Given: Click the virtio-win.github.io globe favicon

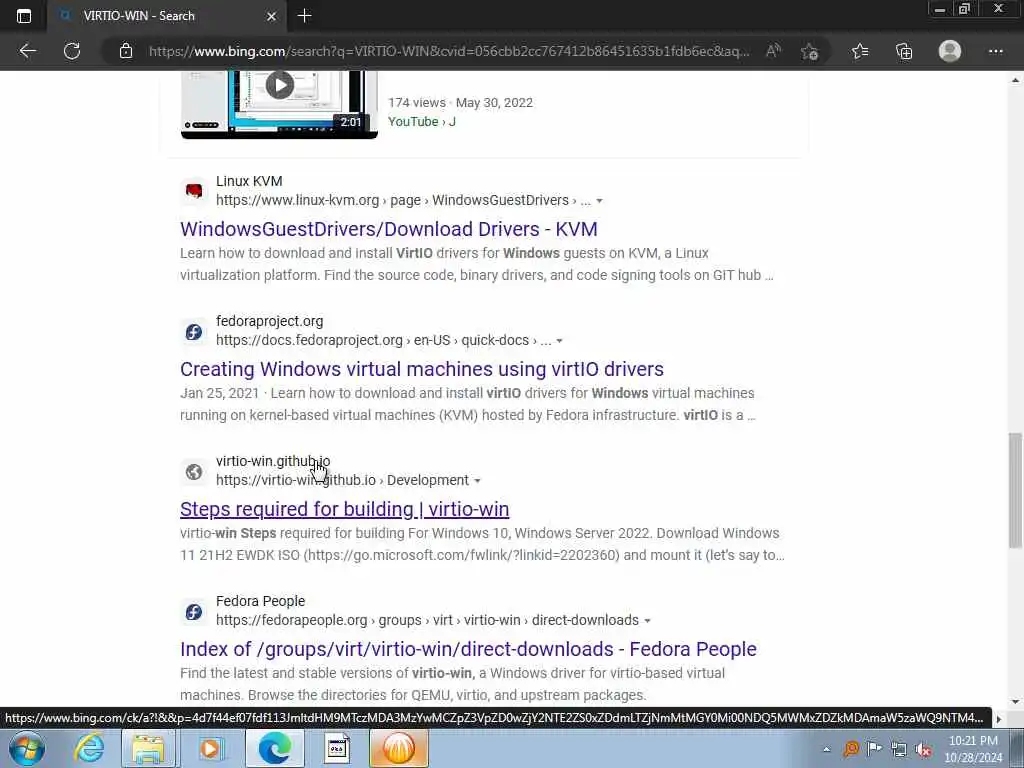Looking at the screenshot, I should click(194, 472).
